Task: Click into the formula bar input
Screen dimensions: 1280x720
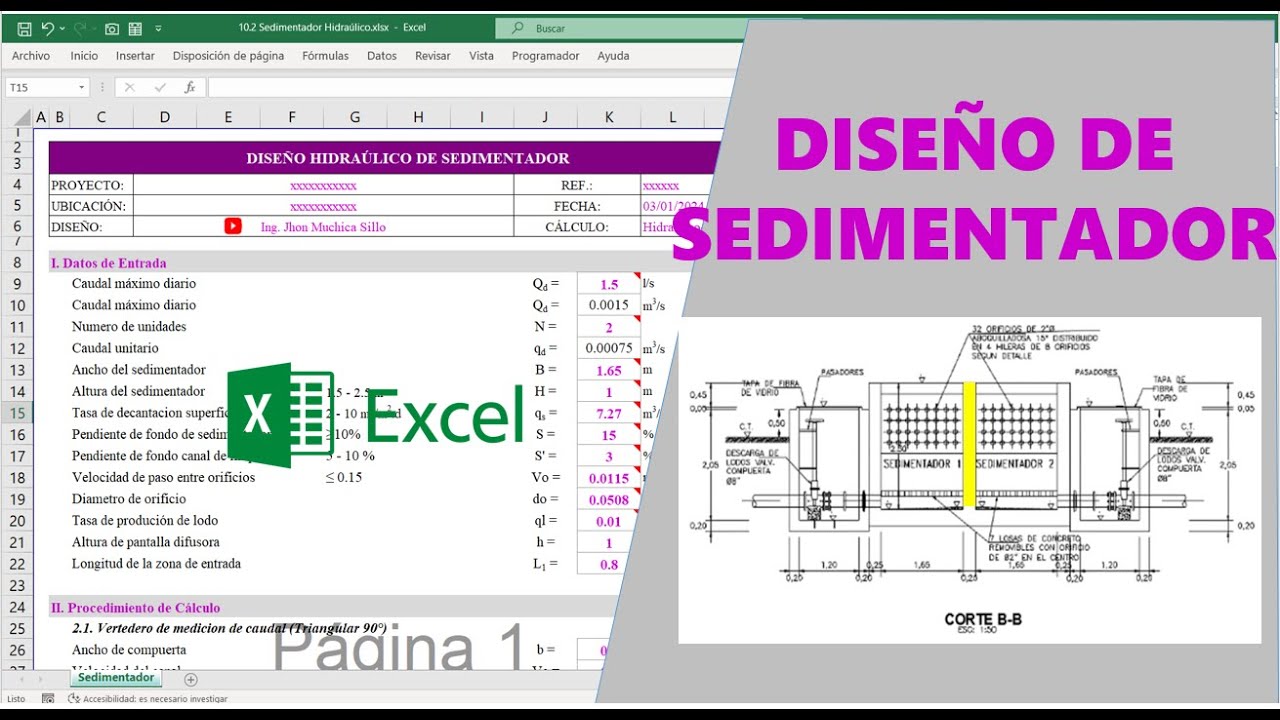Action: coord(470,88)
